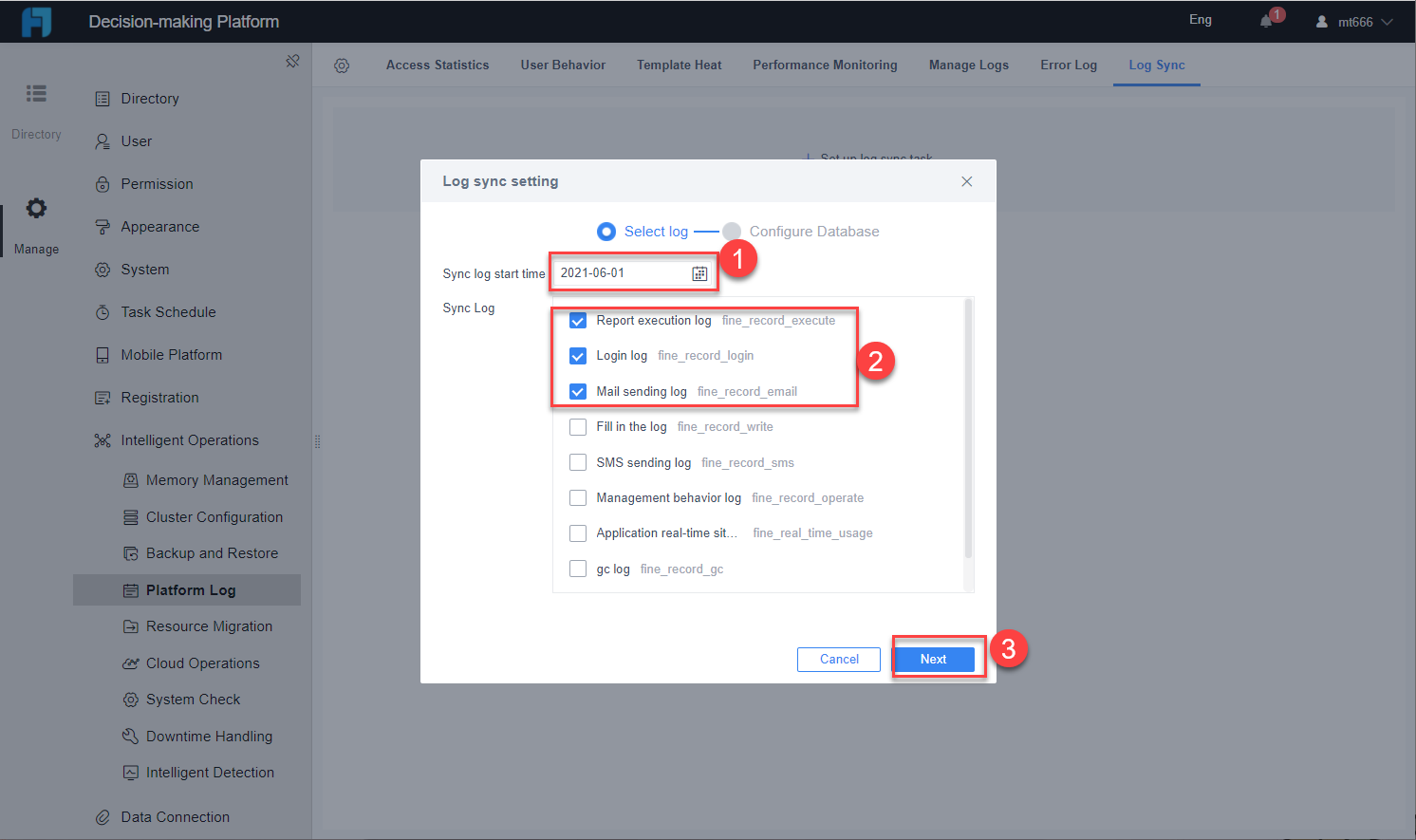Click the sidebar resize handle
1416x840 pixels.
coord(317,441)
